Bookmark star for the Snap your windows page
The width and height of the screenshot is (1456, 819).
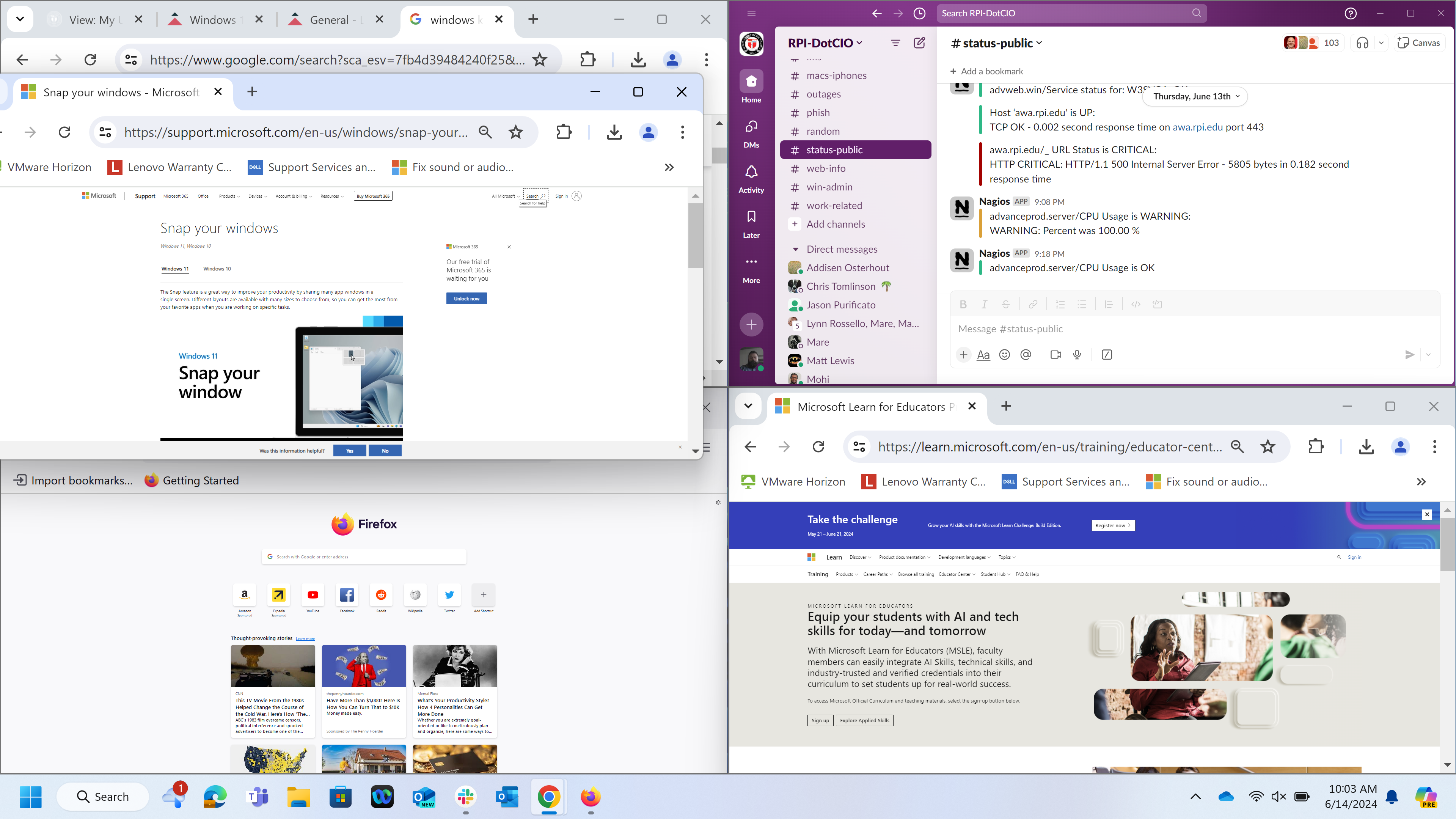pyautogui.click(x=515, y=132)
